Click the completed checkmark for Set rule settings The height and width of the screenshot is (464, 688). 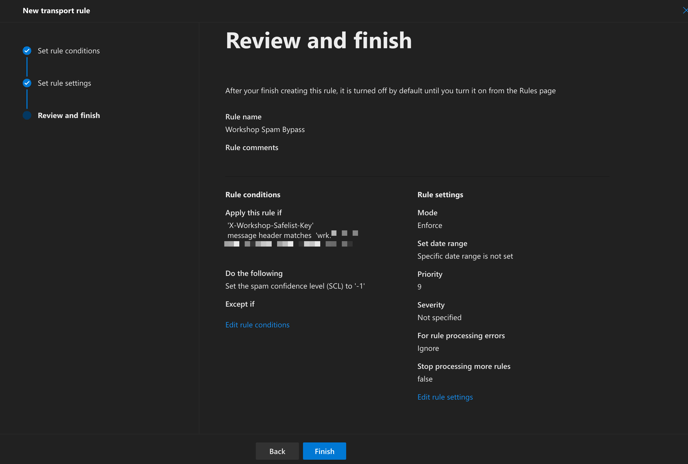coord(27,83)
